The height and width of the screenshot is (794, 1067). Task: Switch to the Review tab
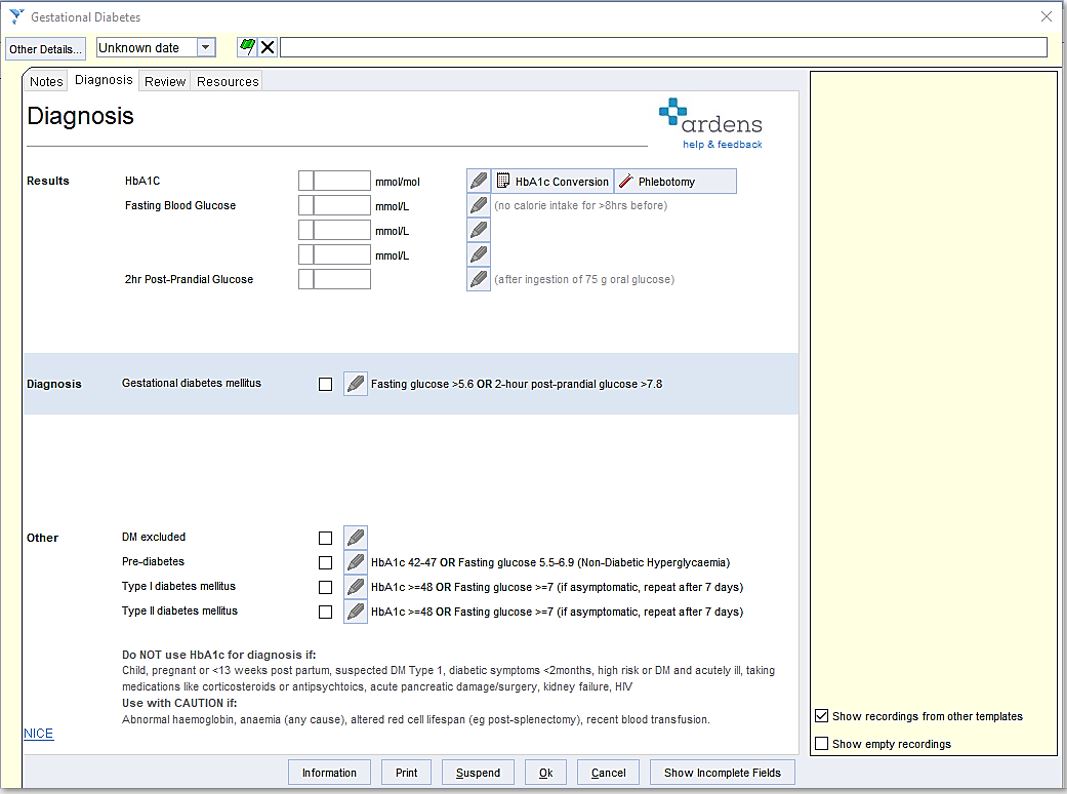coord(165,82)
